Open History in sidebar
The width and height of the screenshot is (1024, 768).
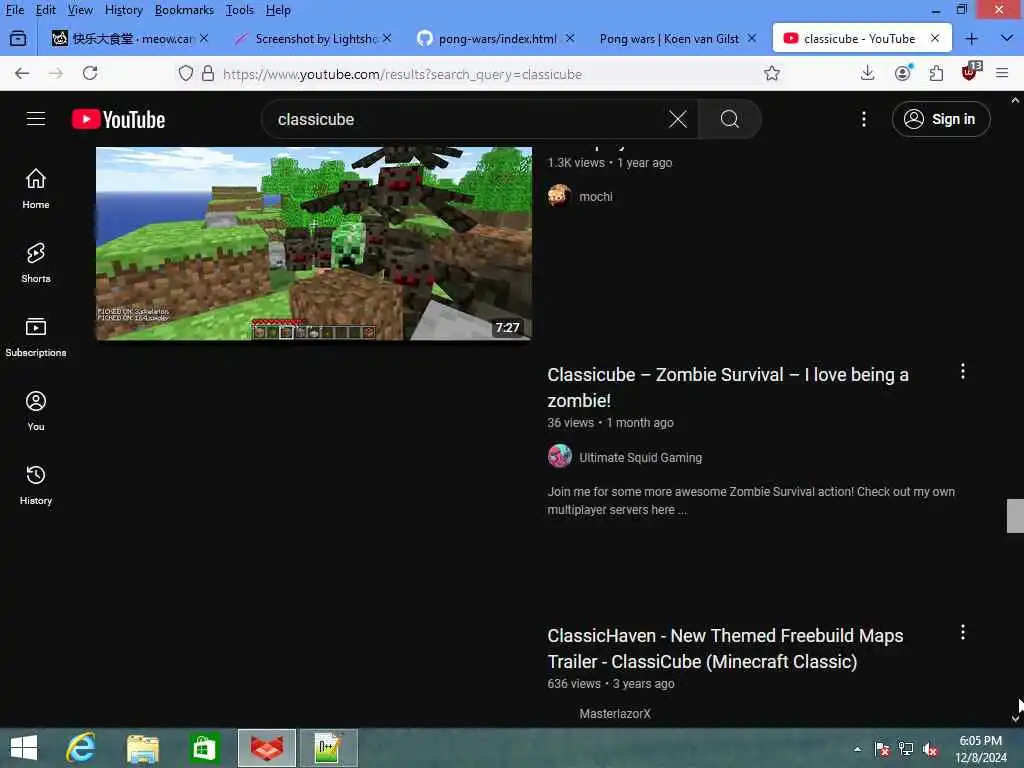click(x=36, y=485)
